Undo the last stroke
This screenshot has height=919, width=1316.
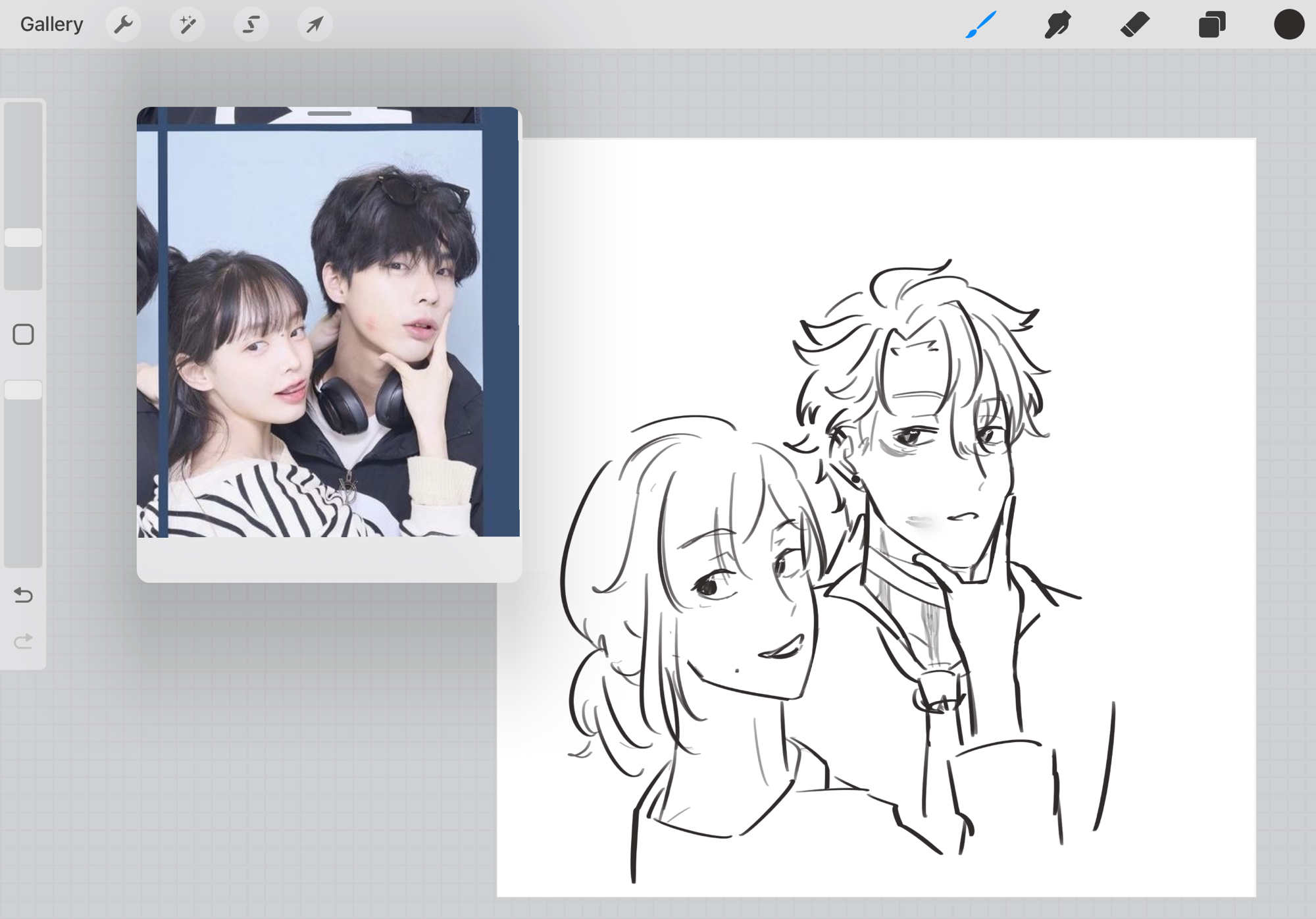coord(23,595)
